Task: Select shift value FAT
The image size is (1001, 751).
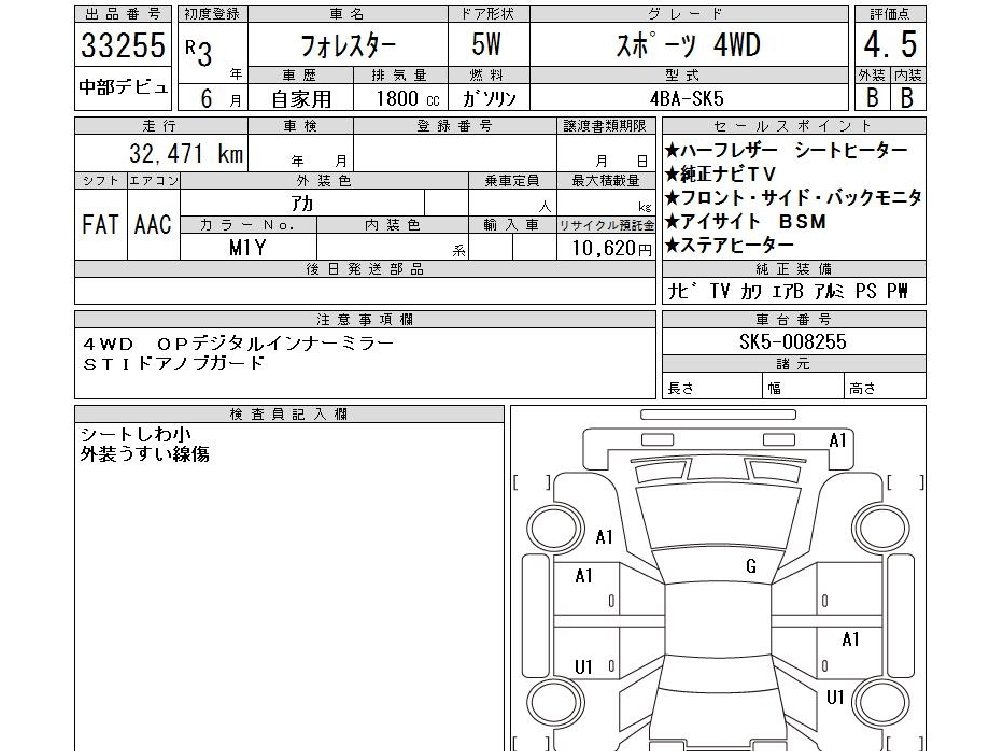Action: click(x=100, y=225)
